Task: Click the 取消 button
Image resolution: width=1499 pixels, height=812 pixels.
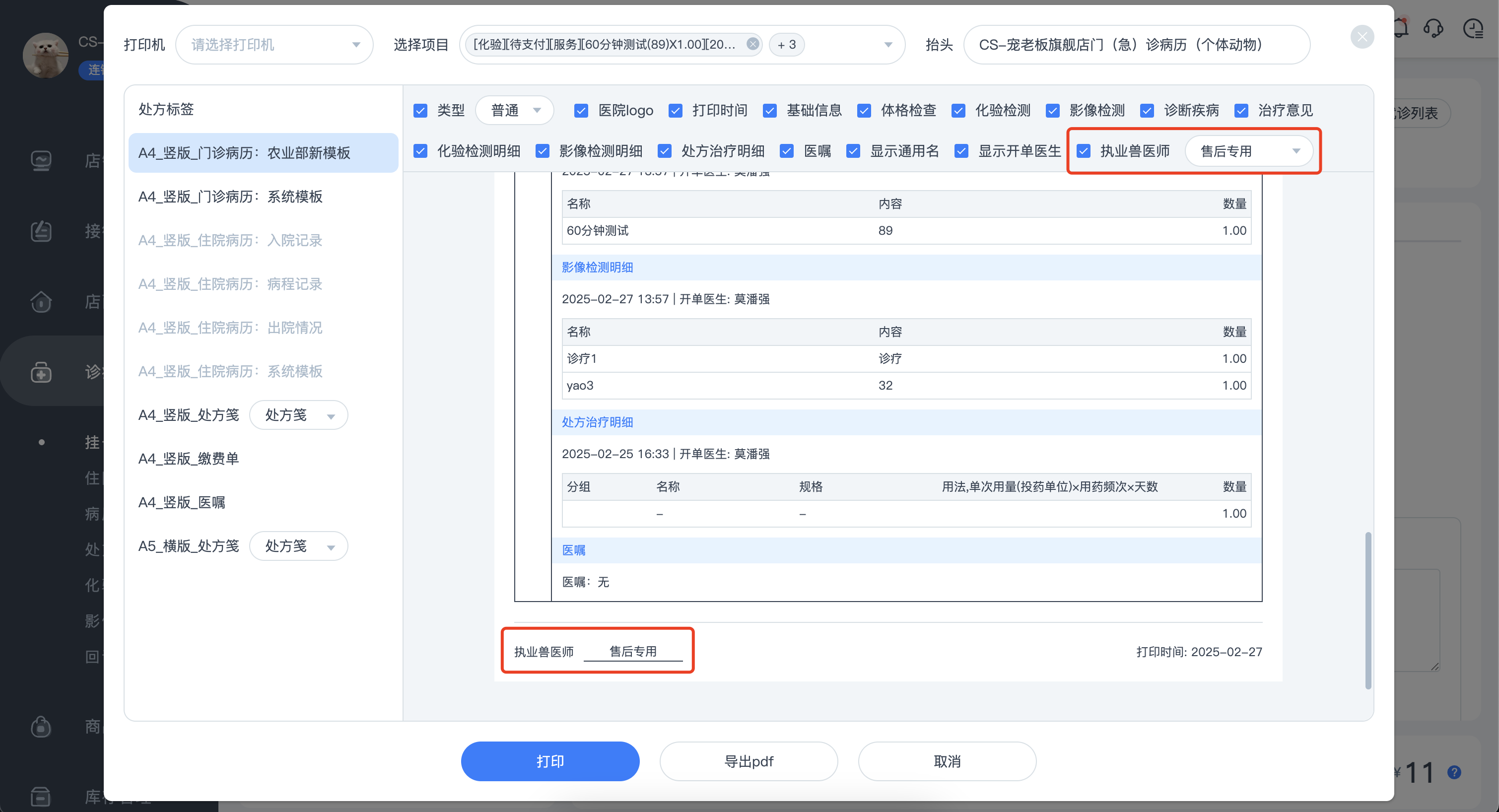Action: 947,761
